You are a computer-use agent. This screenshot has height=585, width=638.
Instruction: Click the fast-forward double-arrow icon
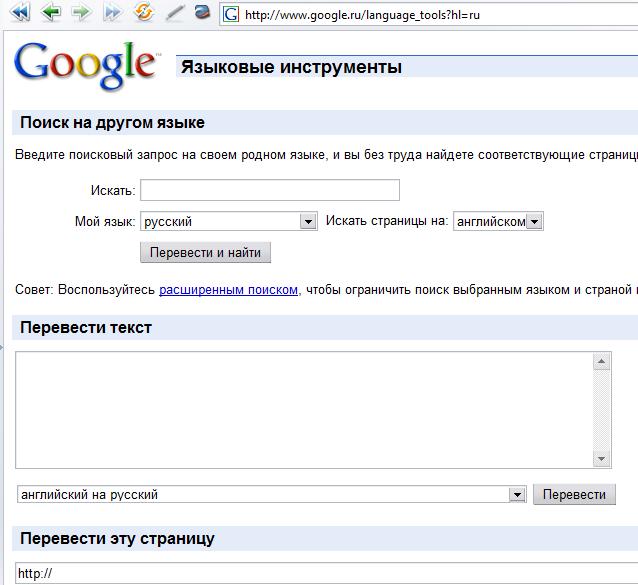pyautogui.click(x=113, y=13)
